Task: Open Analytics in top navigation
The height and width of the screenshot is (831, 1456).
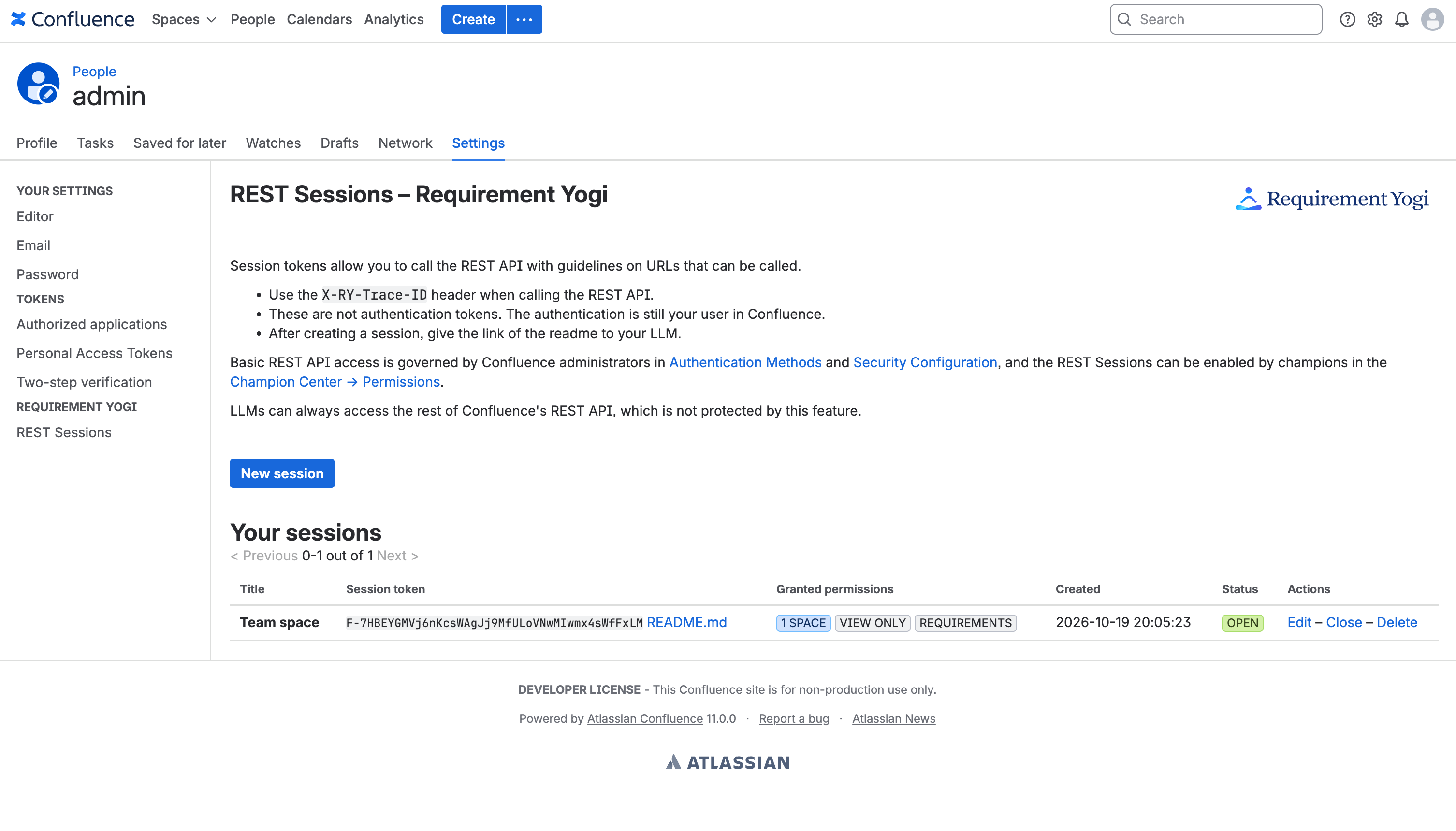Action: (x=394, y=19)
